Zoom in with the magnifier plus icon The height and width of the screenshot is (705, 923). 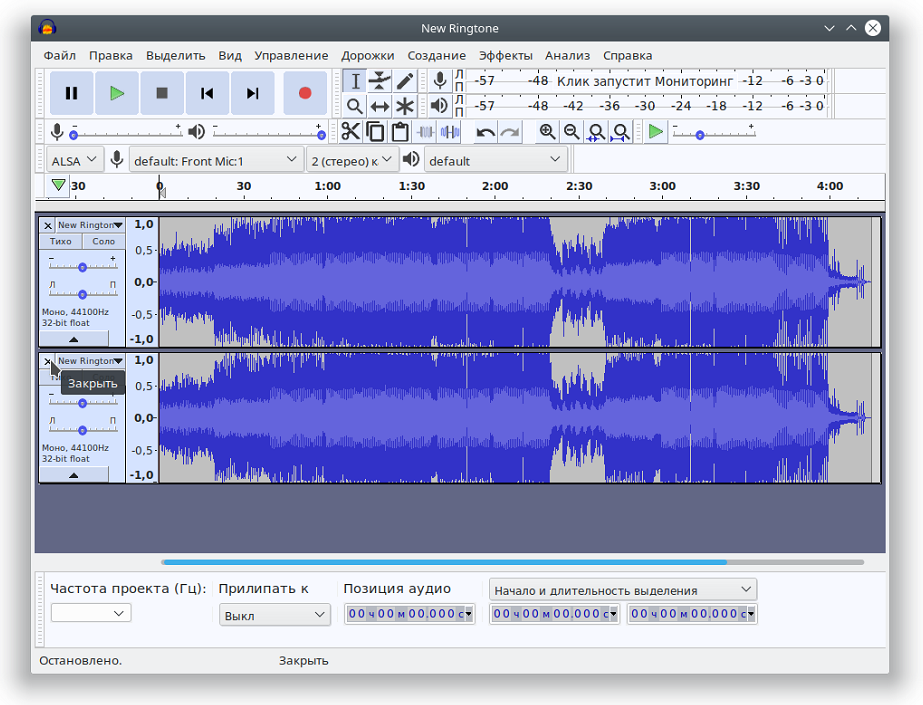[547, 132]
